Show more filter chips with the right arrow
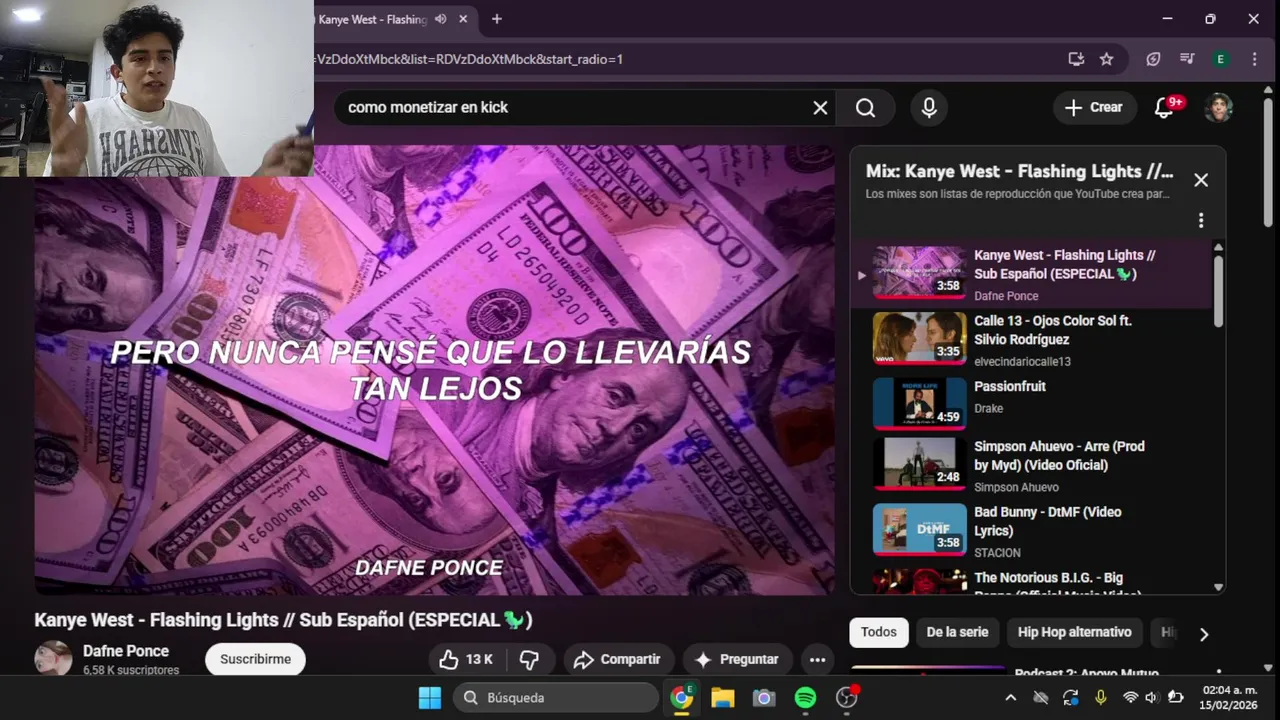The width and height of the screenshot is (1280, 720). pos(1204,634)
